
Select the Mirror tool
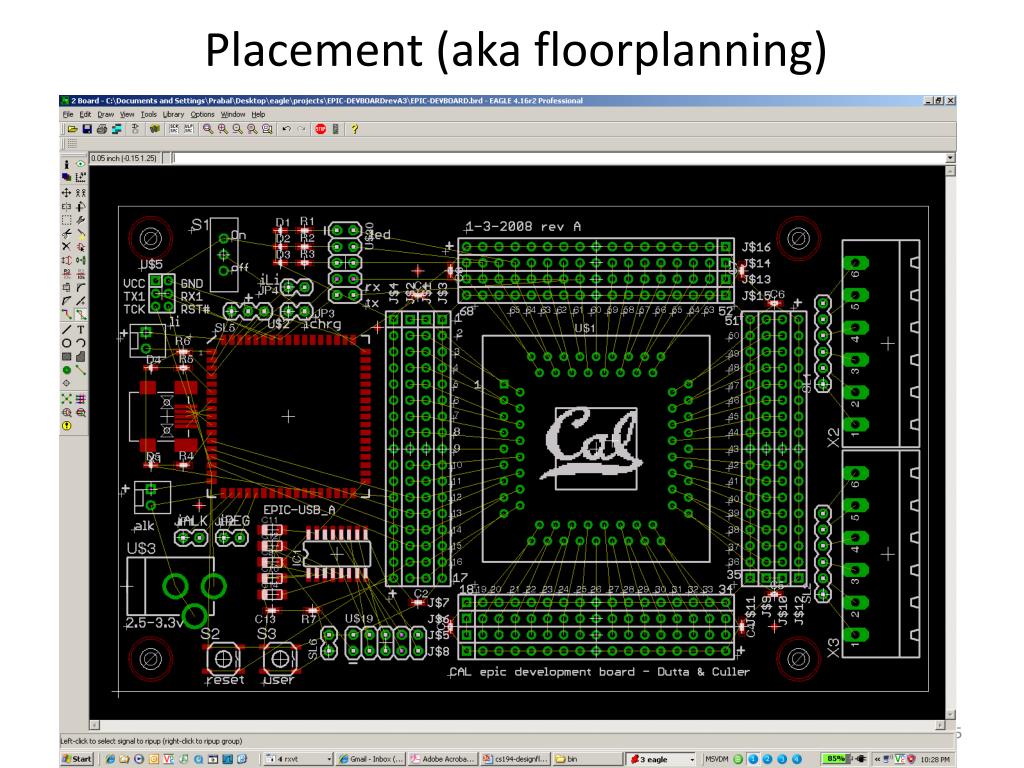pyautogui.click(x=67, y=206)
